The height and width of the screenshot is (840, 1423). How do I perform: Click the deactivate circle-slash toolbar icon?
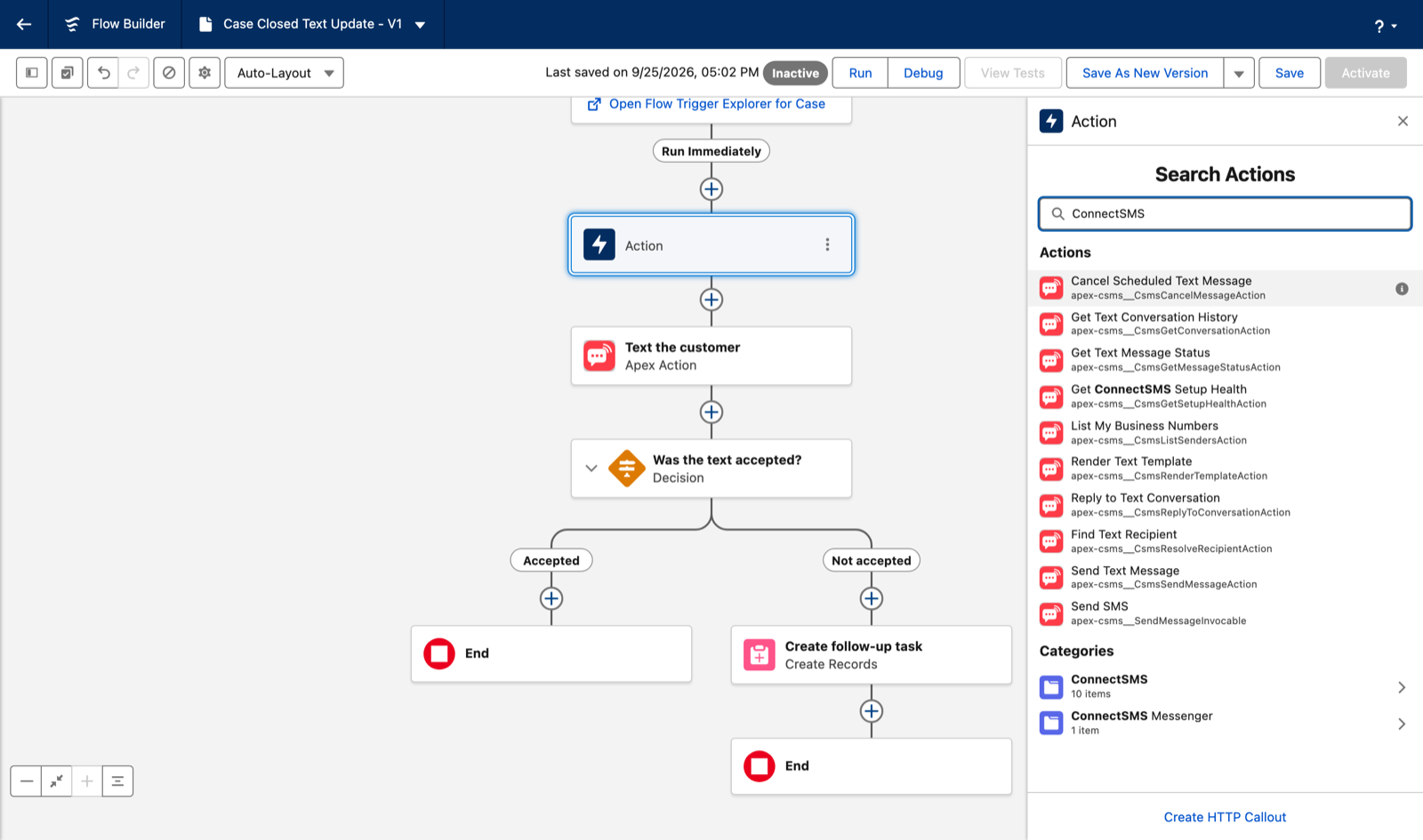tap(169, 73)
